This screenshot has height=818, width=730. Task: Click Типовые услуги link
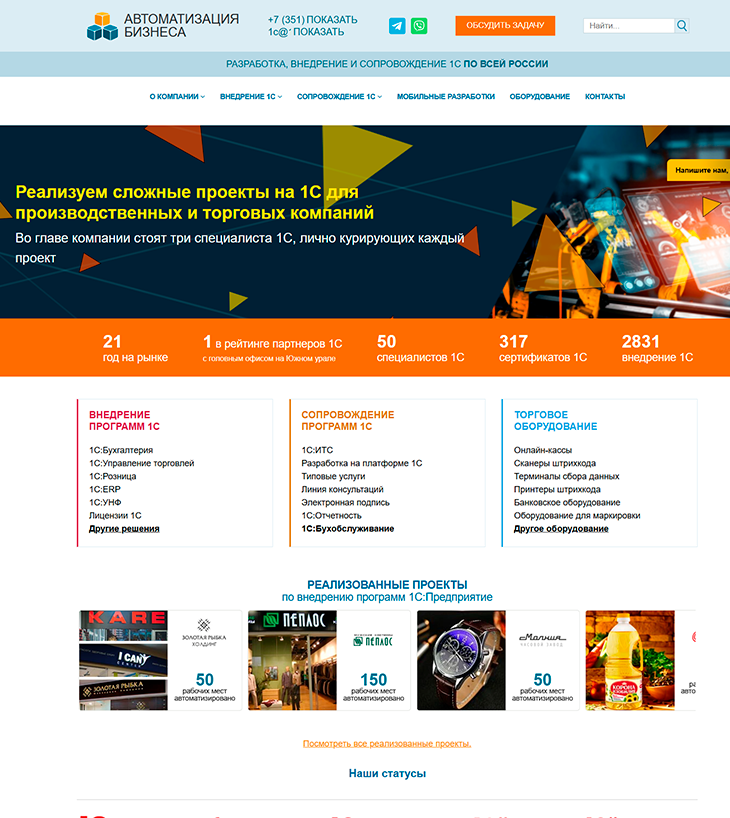pos(333,476)
